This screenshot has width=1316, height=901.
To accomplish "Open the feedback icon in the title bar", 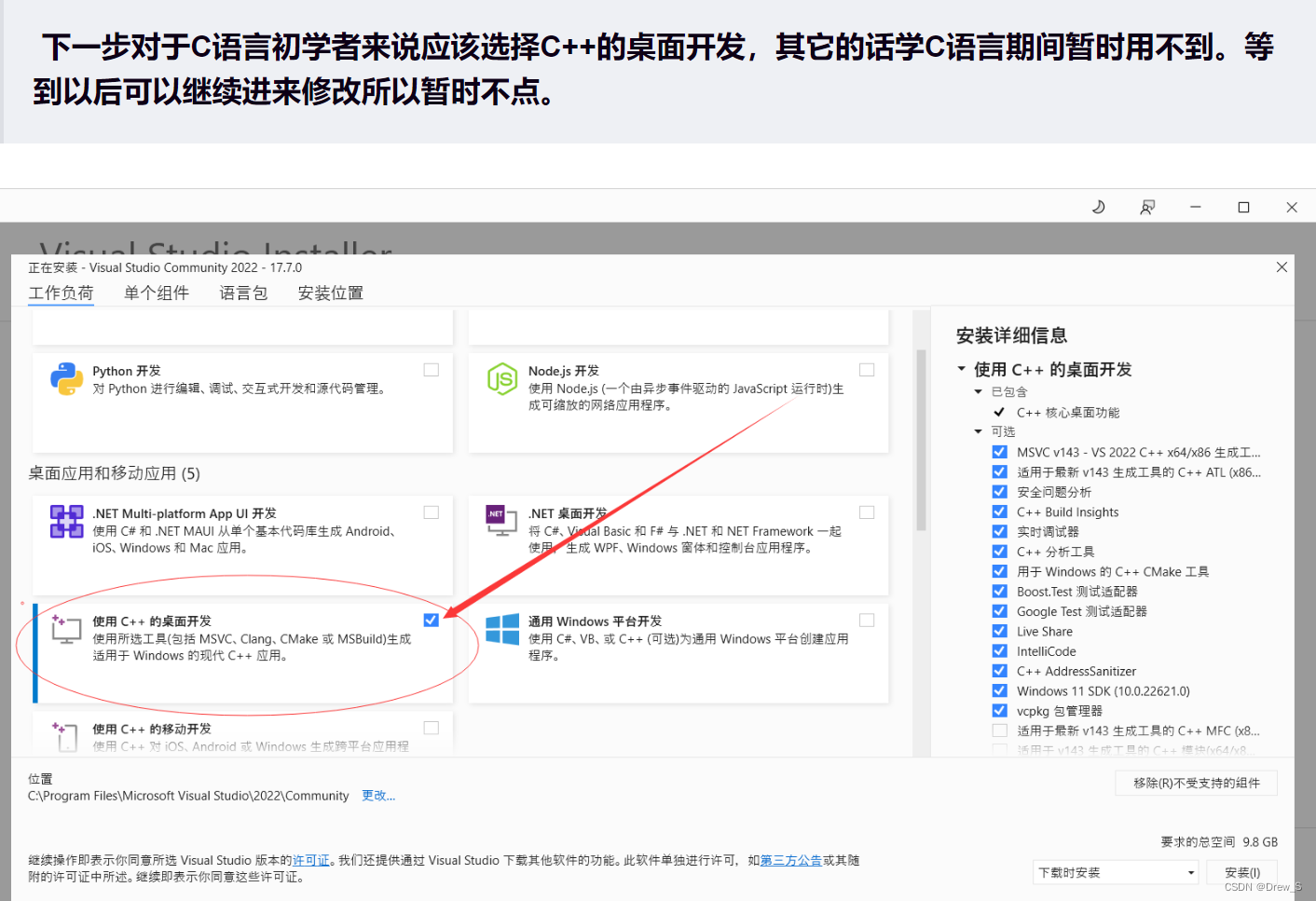I will [1147, 207].
